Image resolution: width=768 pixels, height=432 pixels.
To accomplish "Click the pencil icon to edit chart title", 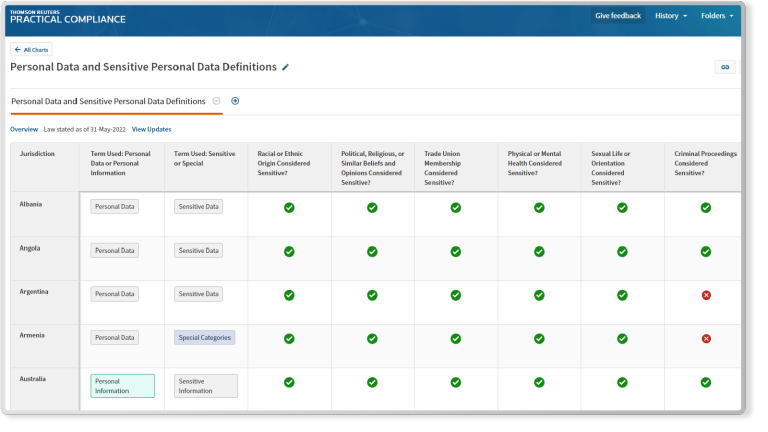I will (286, 67).
